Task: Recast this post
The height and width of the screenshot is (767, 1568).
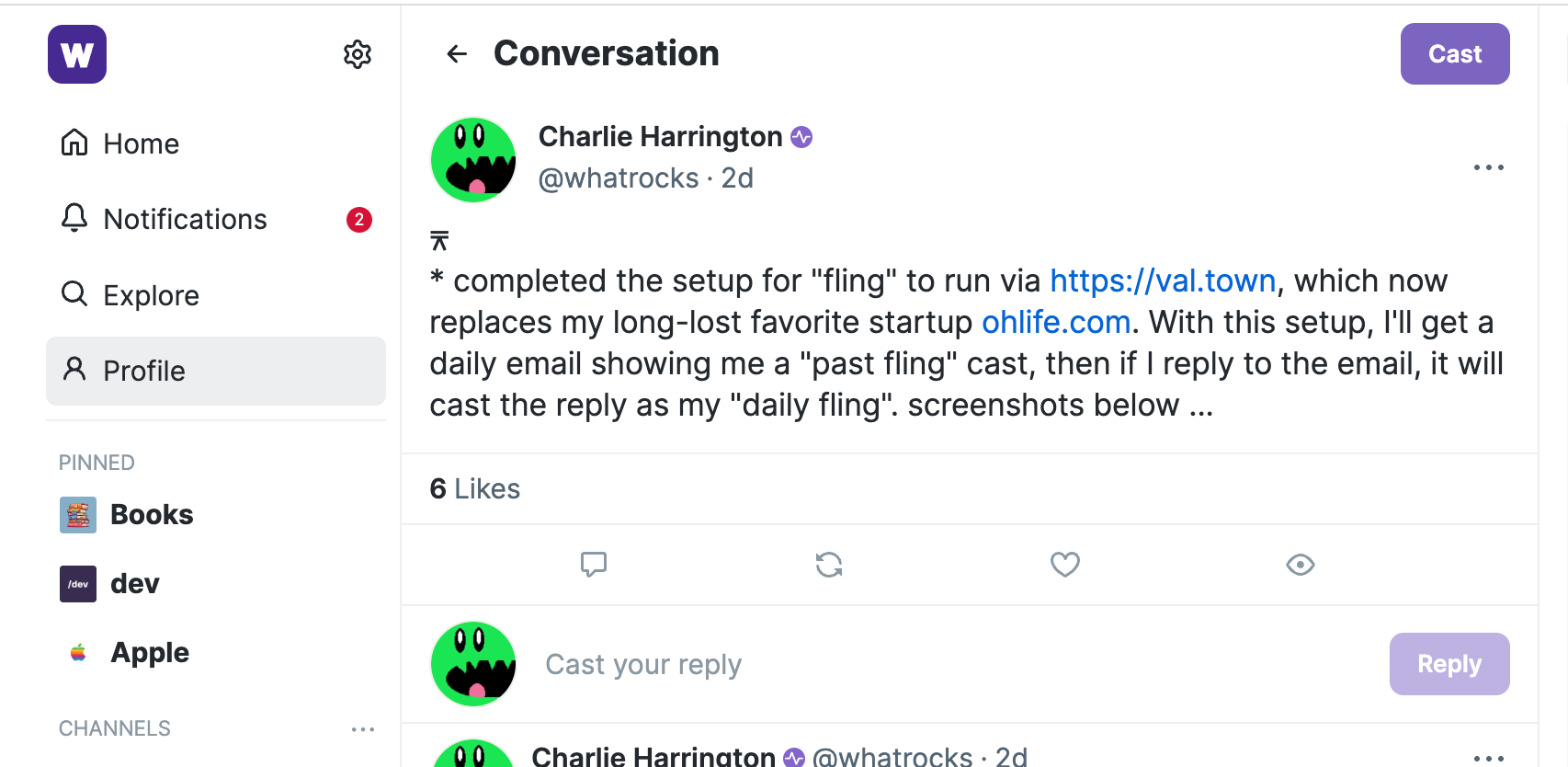Action: pos(829,564)
